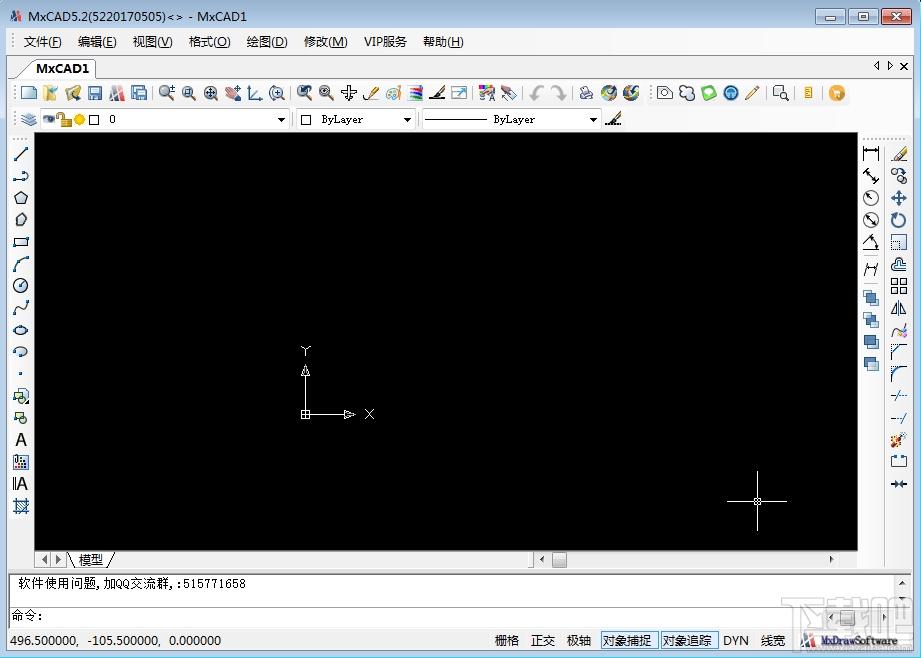Select the 模型 model tab

click(90, 560)
